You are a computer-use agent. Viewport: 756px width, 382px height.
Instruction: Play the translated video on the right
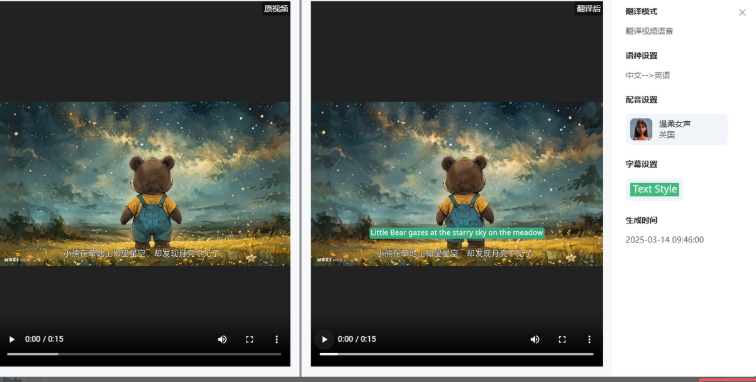[x=324, y=340]
